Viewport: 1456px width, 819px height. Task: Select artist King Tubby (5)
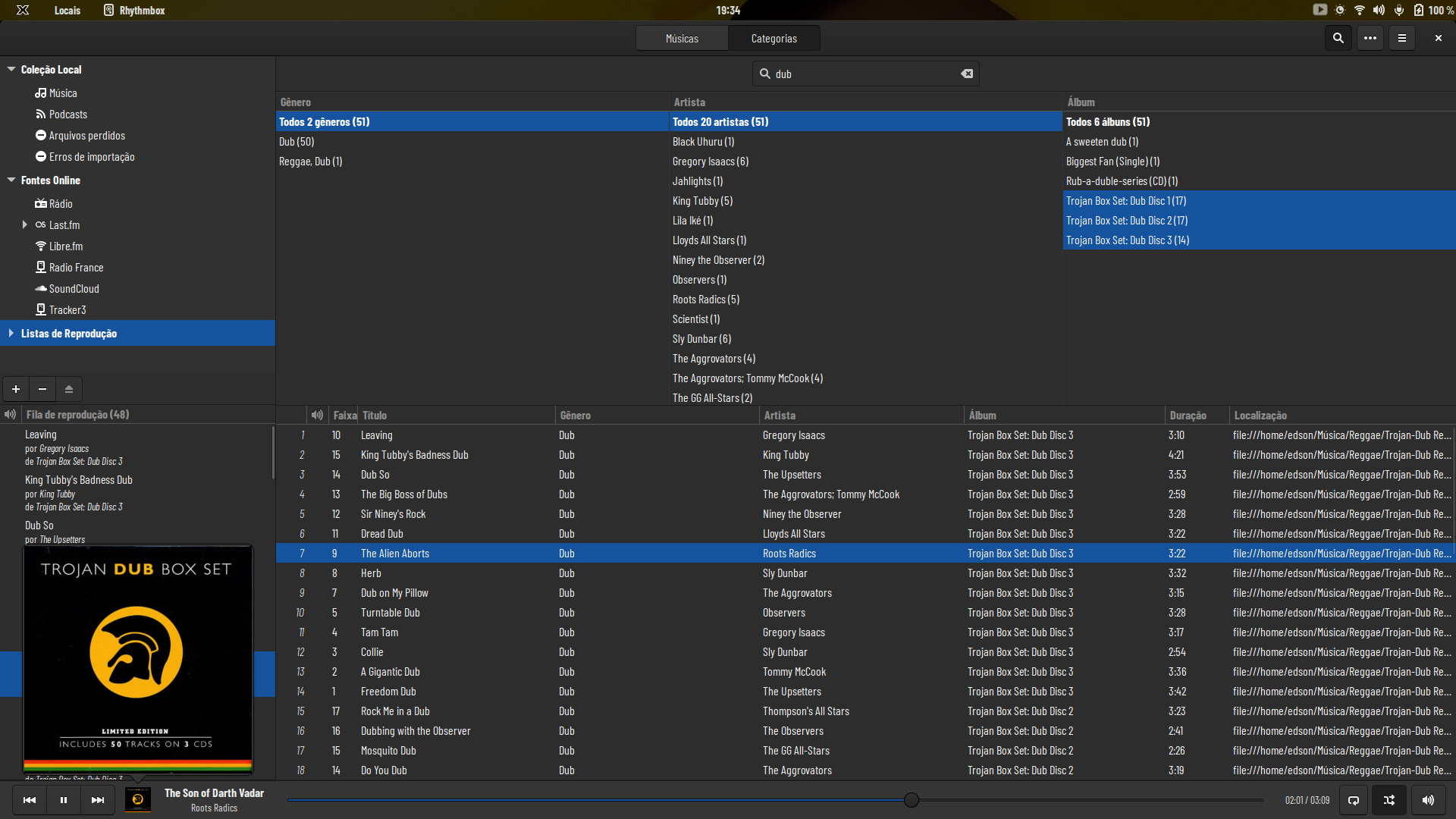coord(865,201)
